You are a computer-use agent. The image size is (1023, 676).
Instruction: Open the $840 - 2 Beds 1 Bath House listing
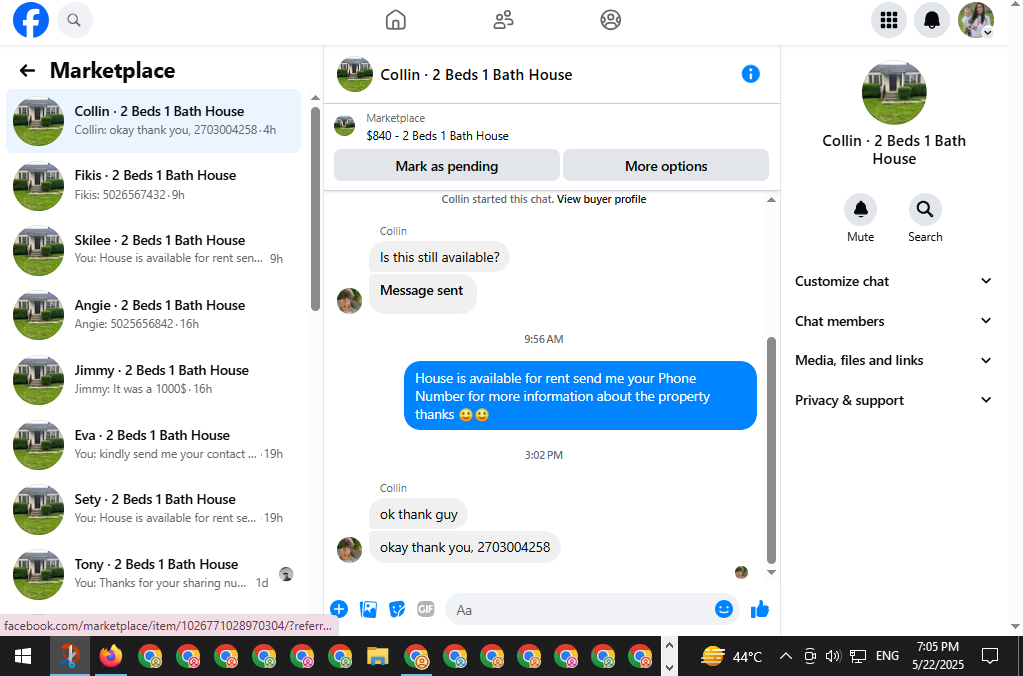point(437,136)
